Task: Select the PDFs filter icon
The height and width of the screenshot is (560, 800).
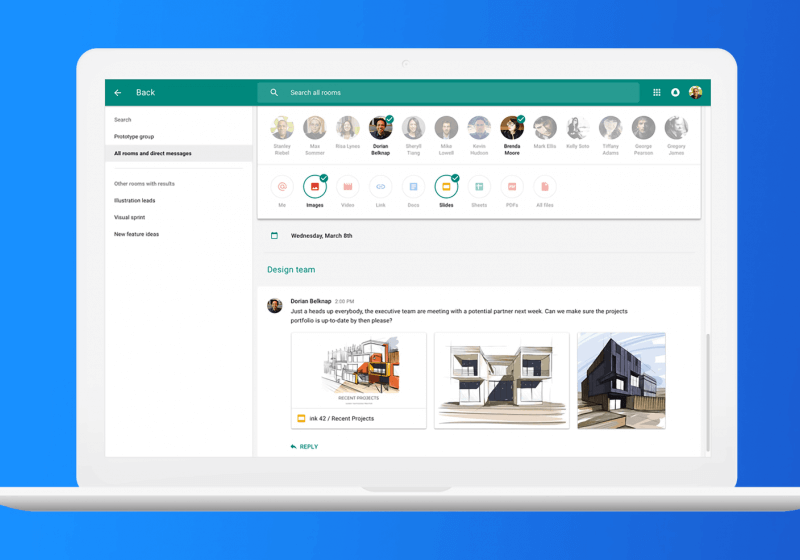Action: 512,187
